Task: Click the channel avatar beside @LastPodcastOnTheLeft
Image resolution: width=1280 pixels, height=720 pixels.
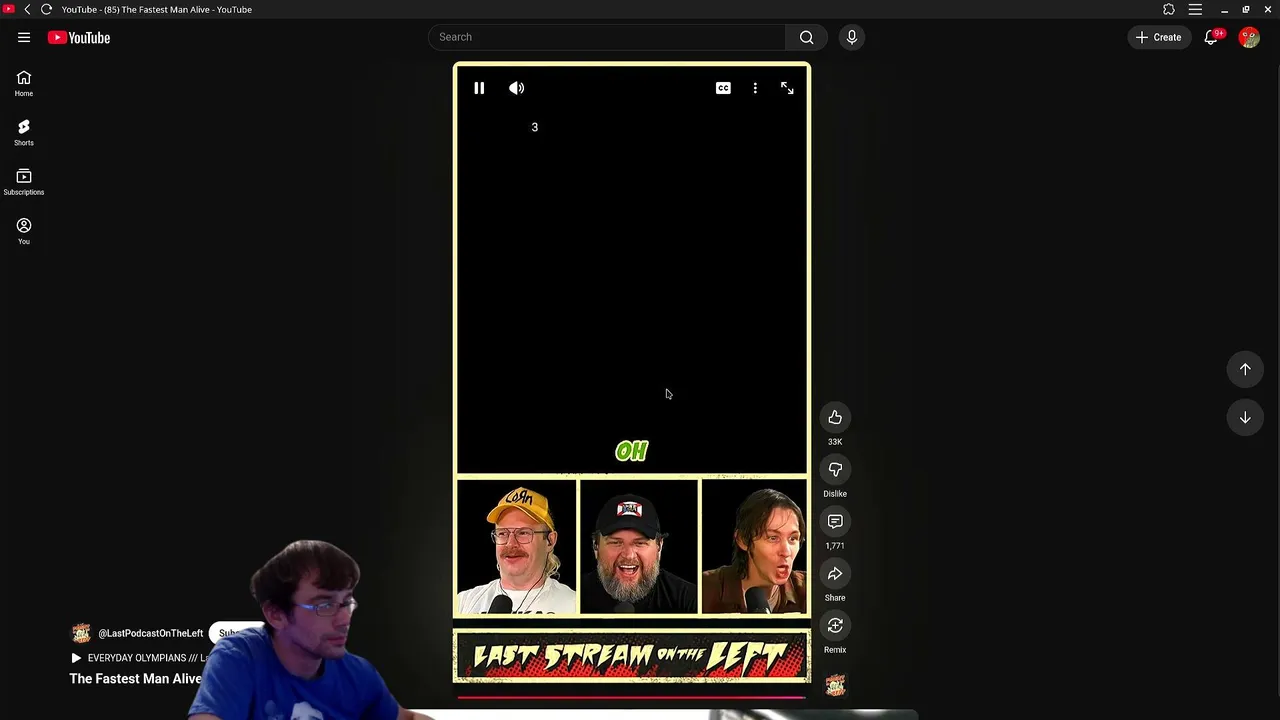Action: 81,633
